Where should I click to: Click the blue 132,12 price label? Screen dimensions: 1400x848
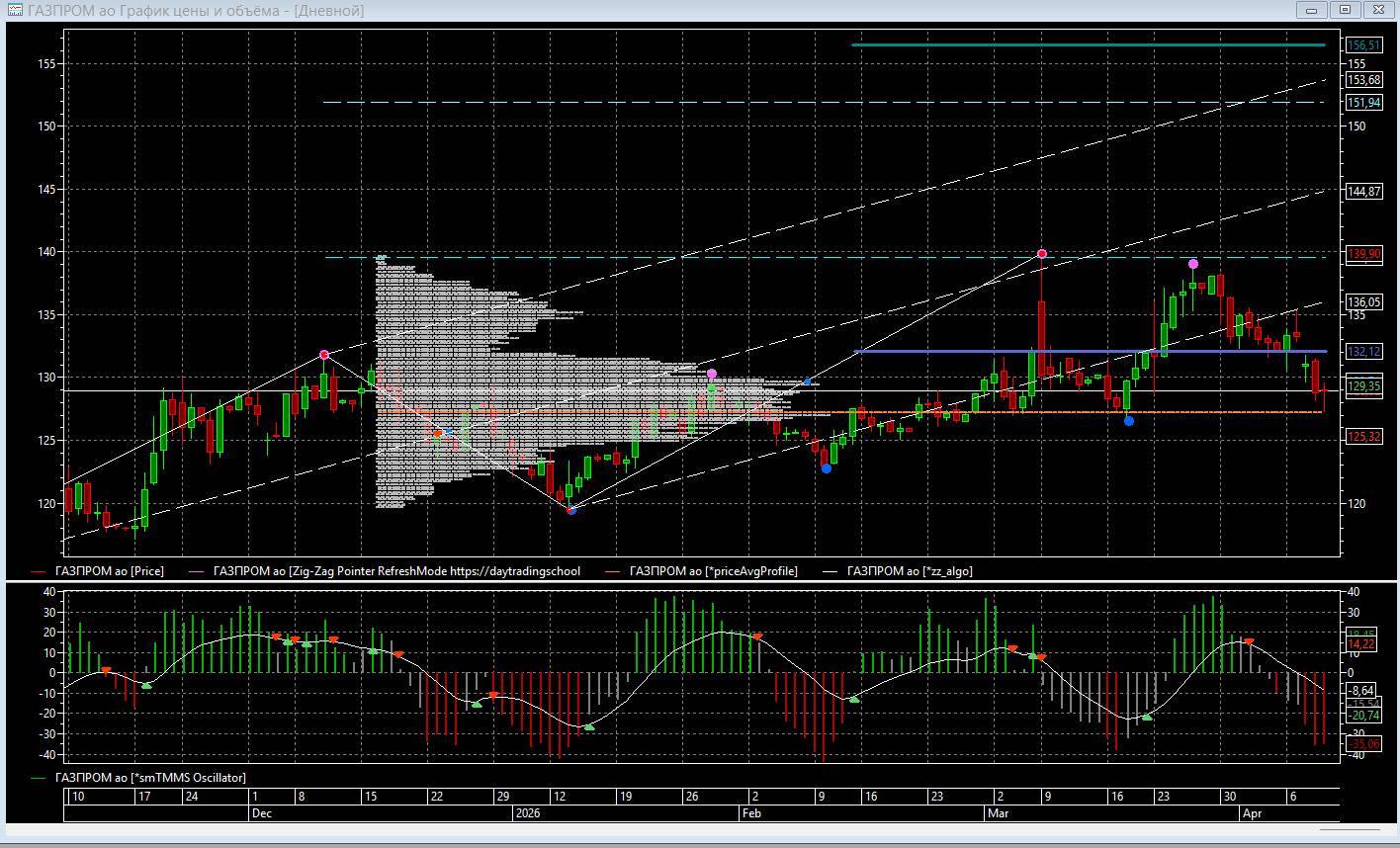(x=1363, y=352)
